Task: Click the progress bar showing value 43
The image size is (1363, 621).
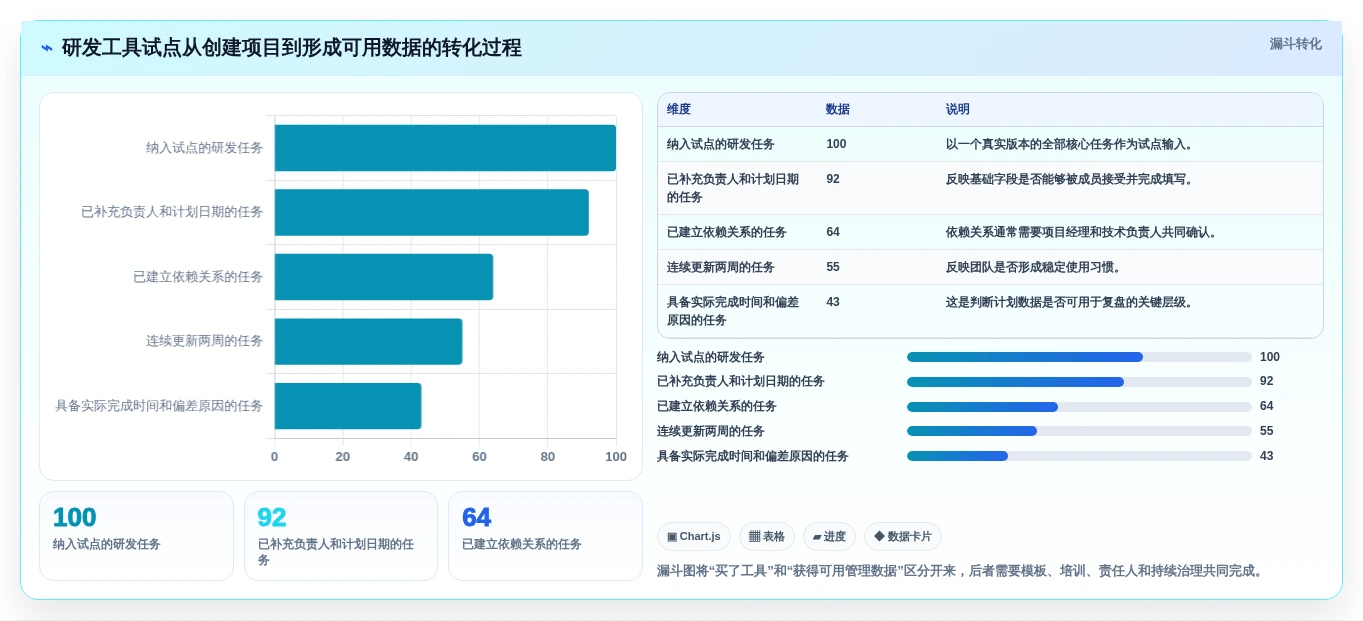Action: [x=1079, y=456]
